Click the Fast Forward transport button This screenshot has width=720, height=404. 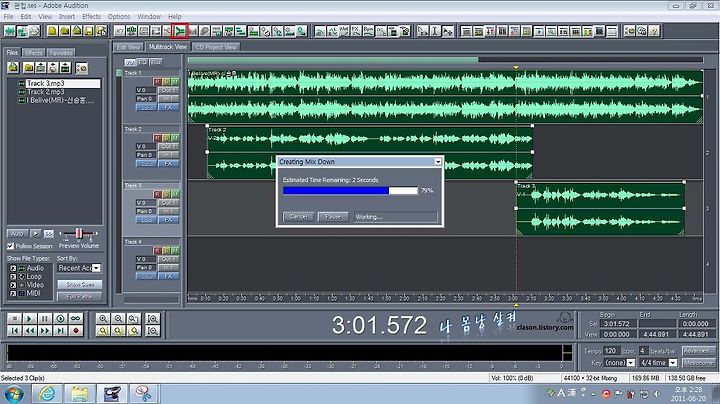(x=45, y=331)
